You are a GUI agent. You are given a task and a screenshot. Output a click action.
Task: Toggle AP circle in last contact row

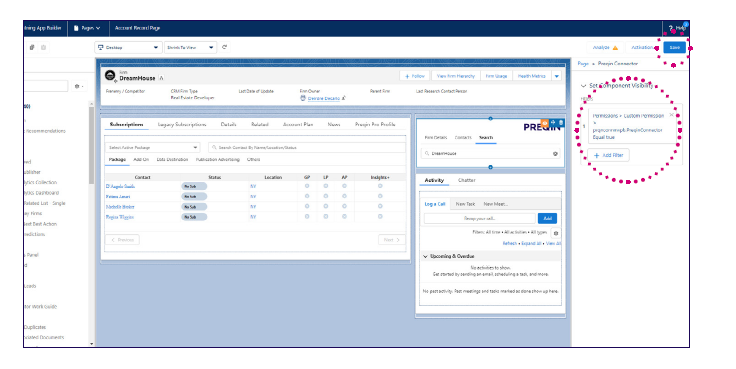[x=344, y=216]
